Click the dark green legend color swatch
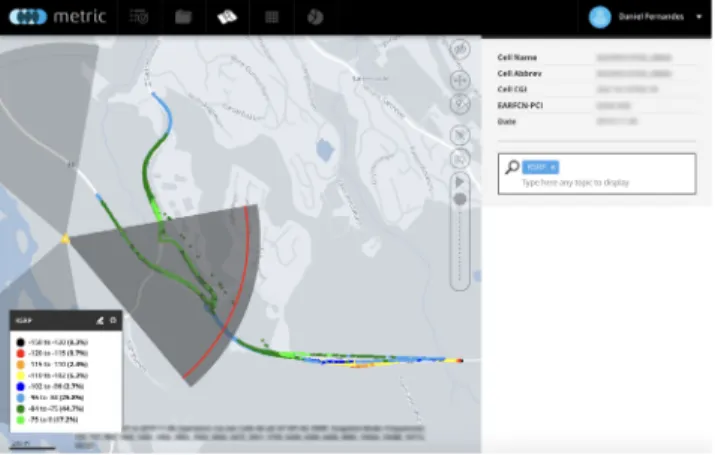The width and height of the screenshot is (715, 455). tap(21, 408)
